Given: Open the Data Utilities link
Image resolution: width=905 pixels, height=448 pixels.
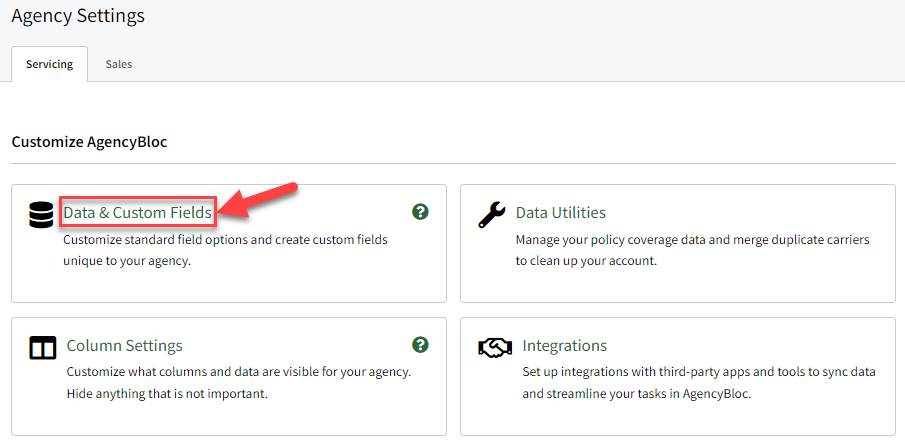Looking at the screenshot, I should [560, 212].
